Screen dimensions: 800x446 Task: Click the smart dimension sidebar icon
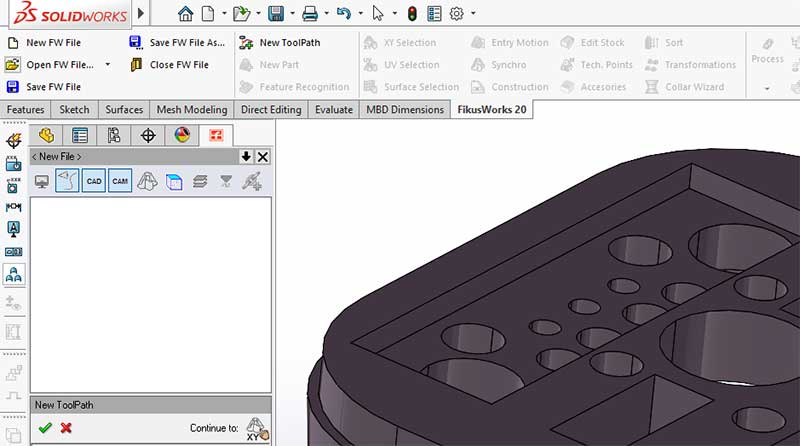point(13,207)
